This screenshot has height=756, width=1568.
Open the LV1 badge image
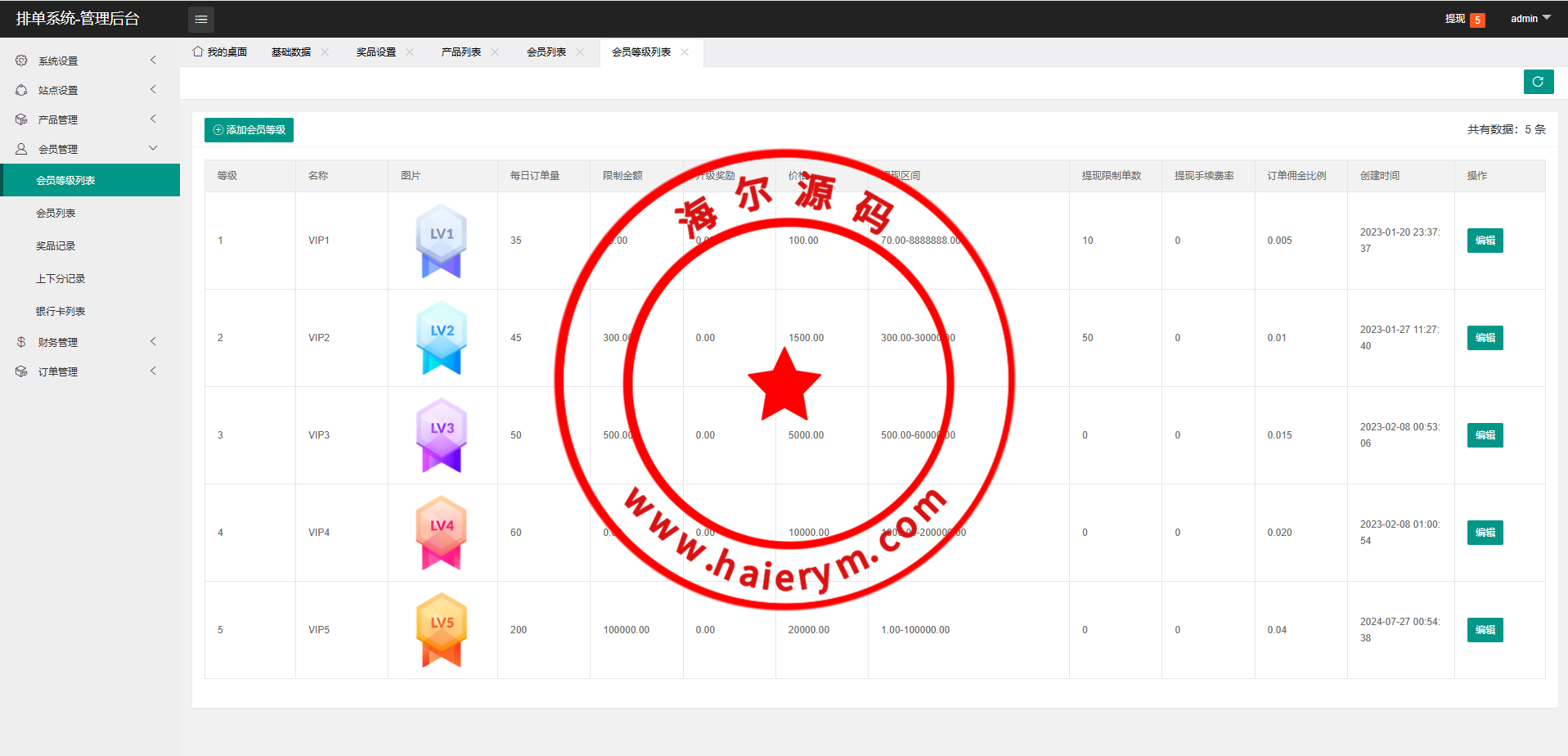[442, 241]
